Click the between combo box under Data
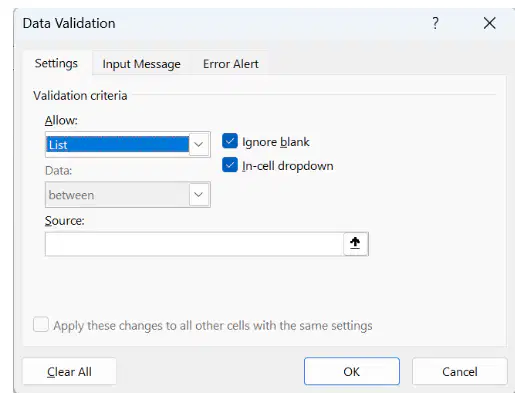 [x=128, y=195]
